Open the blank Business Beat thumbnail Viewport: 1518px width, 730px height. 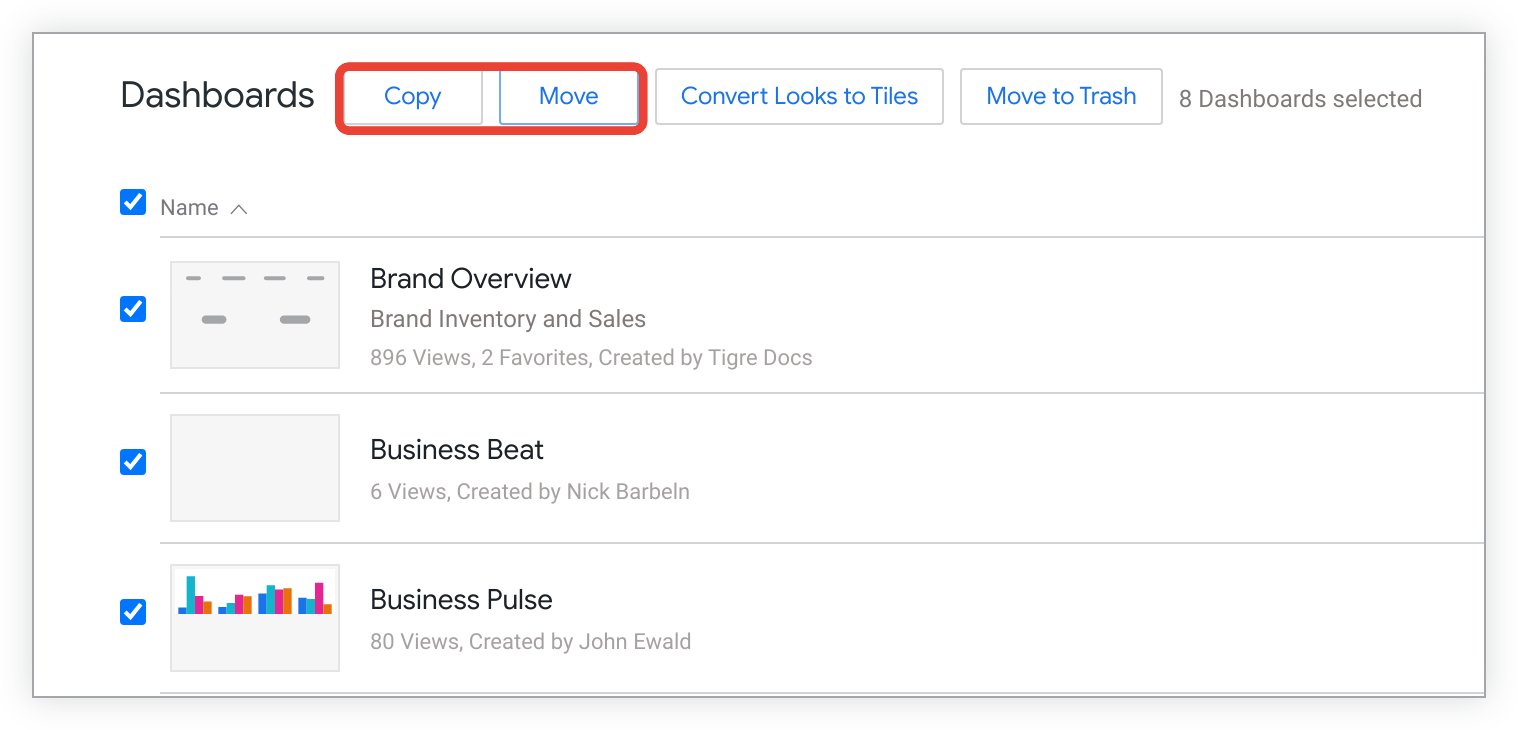pyautogui.click(x=255, y=468)
